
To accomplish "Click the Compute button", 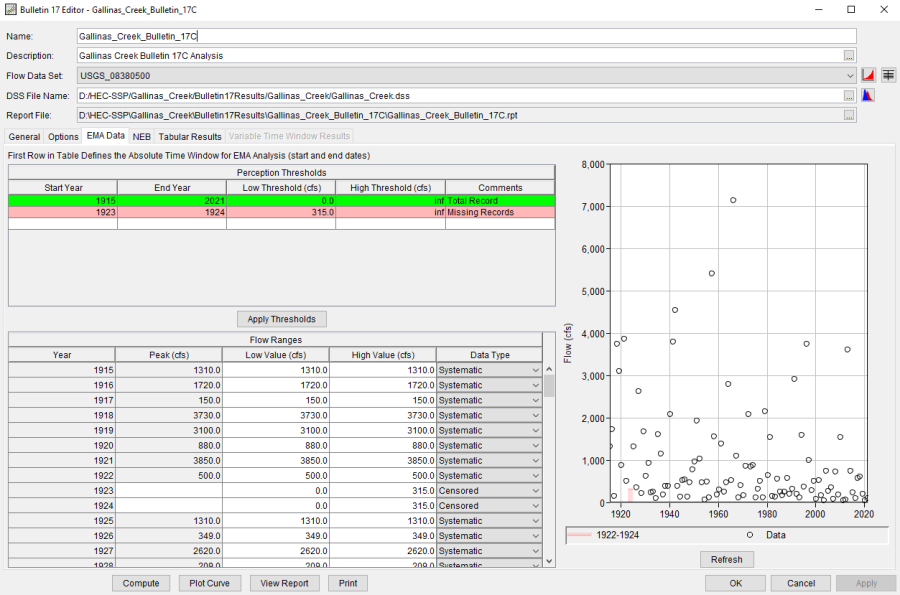I will tap(141, 583).
